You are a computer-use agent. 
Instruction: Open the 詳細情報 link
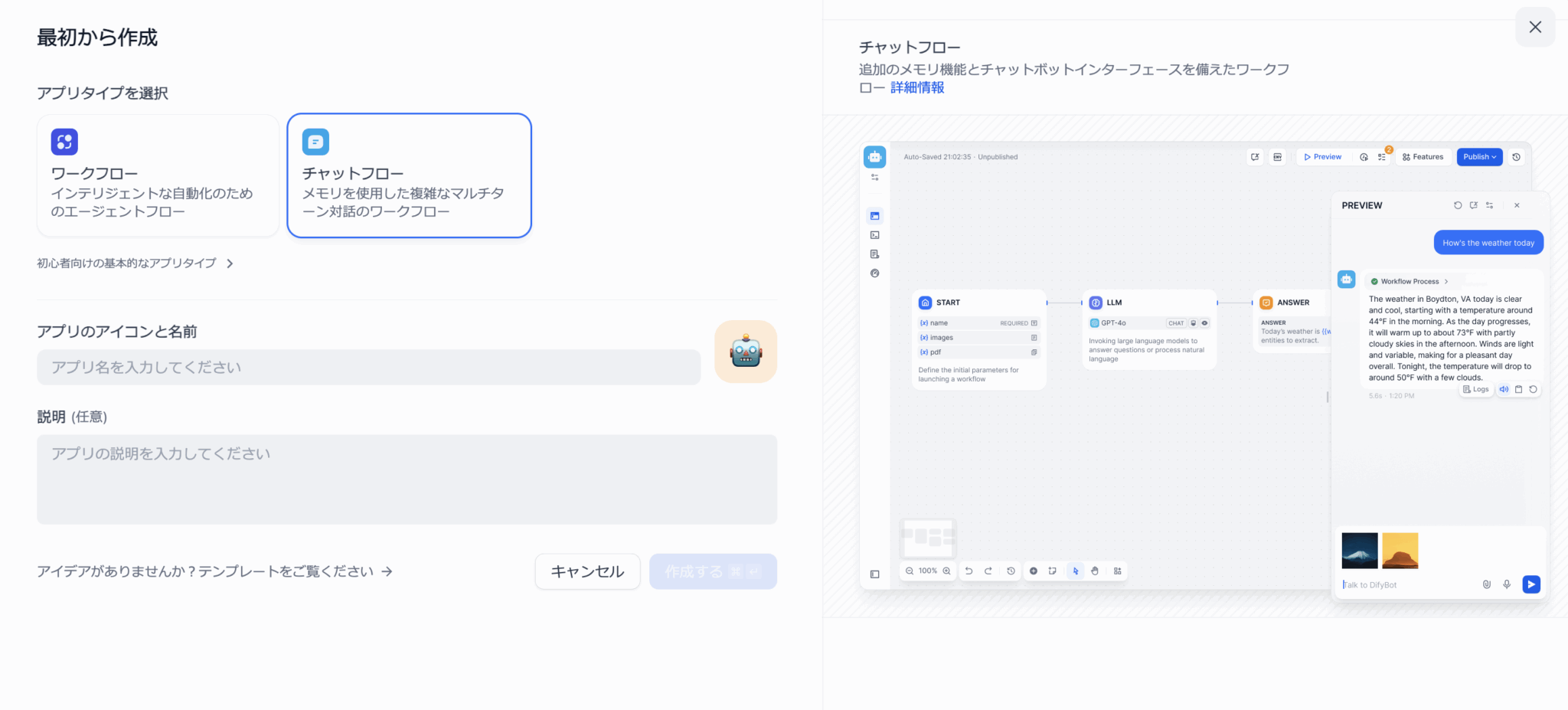(x=916, y=88)
